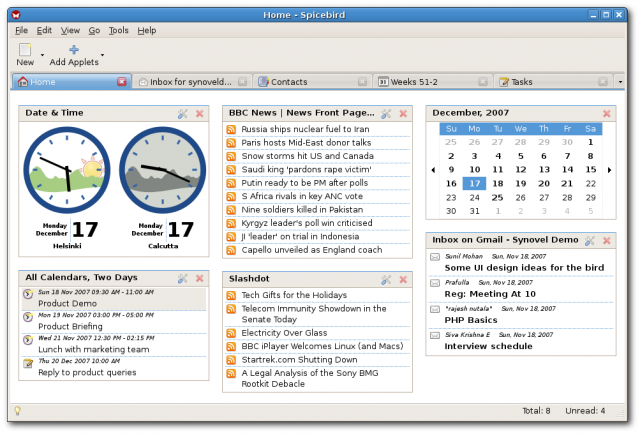Open 'Tech Gifts for the Holidays' story

294,295
